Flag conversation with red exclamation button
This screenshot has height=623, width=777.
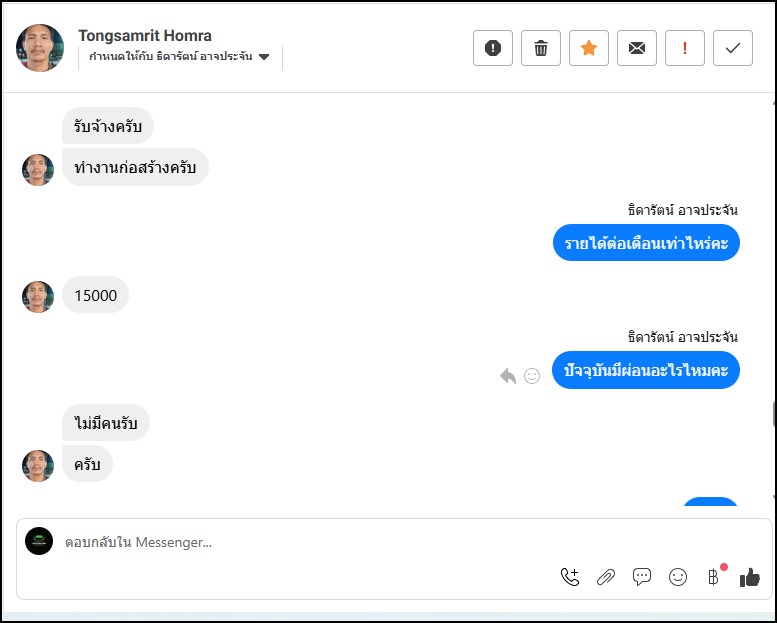[x=685, y=48]
